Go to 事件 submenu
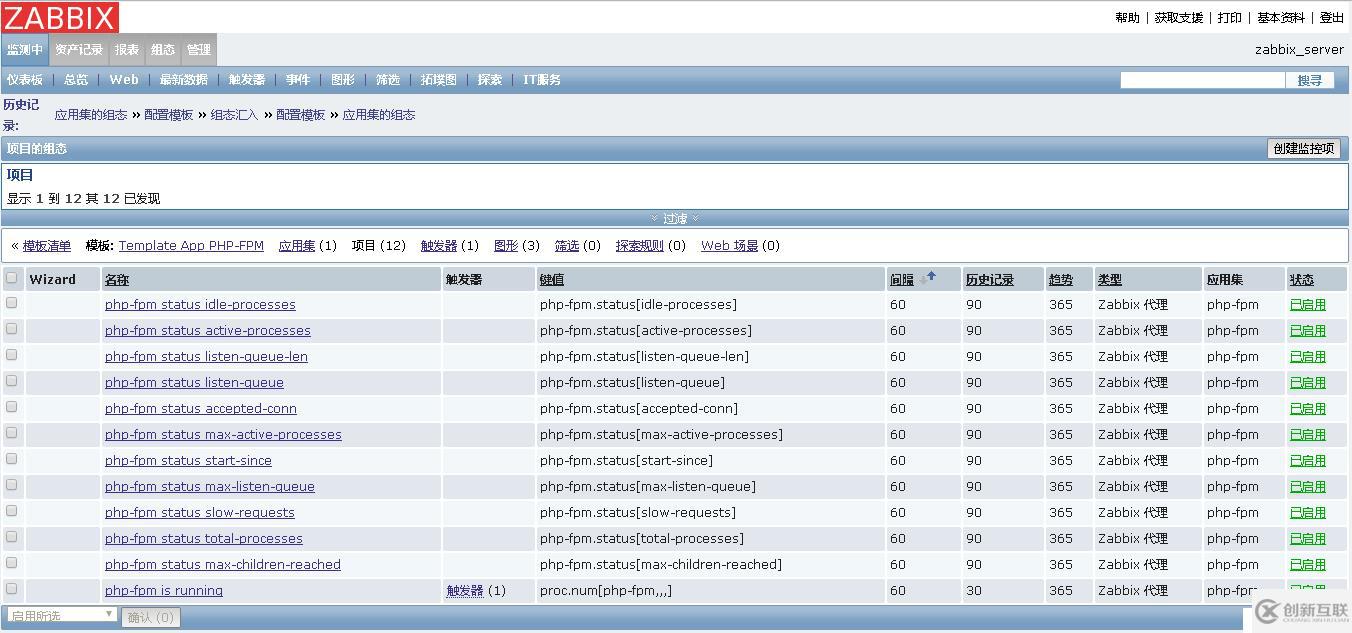 [x=298, y=80]
